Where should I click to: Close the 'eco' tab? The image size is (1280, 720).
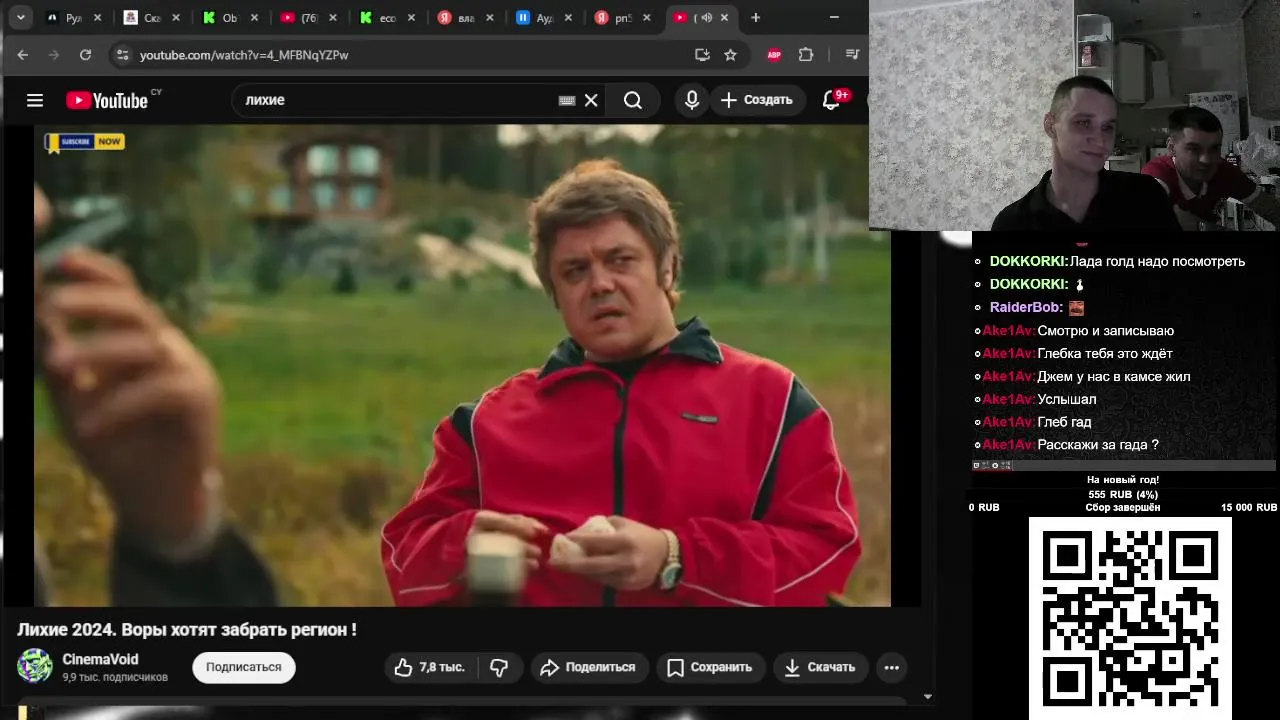411,17
